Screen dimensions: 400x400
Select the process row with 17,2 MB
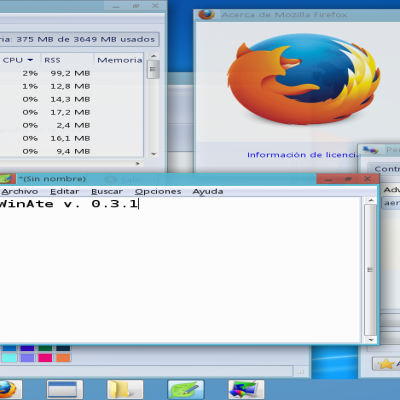[72, 112]
